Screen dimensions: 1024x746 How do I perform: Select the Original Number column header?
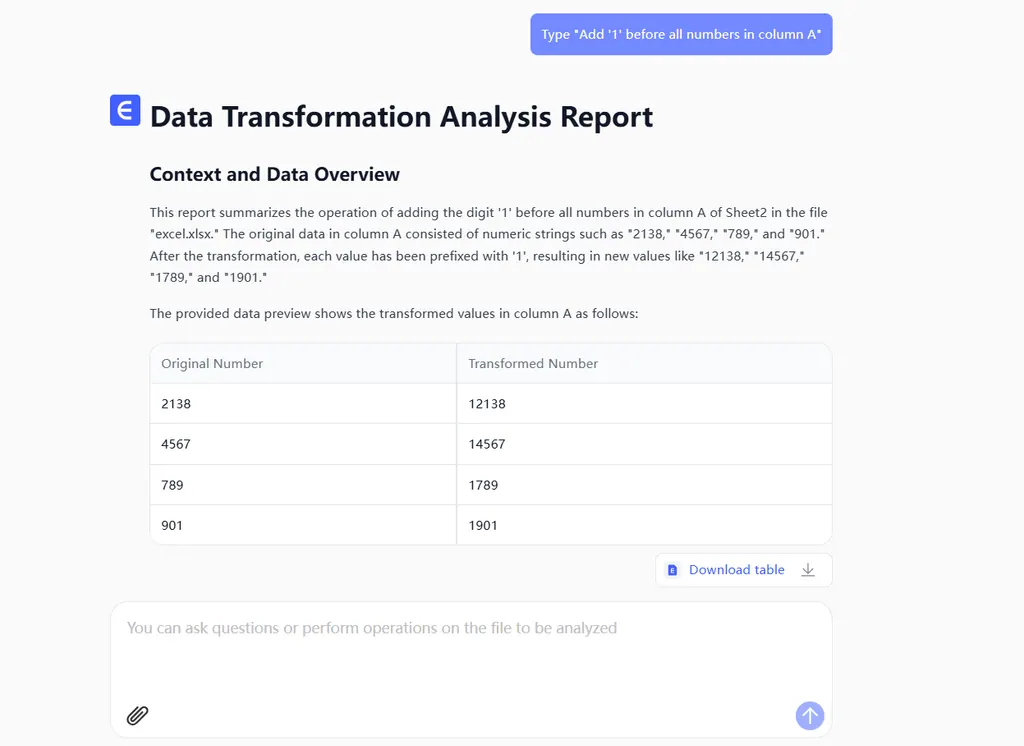pos(212,364)
